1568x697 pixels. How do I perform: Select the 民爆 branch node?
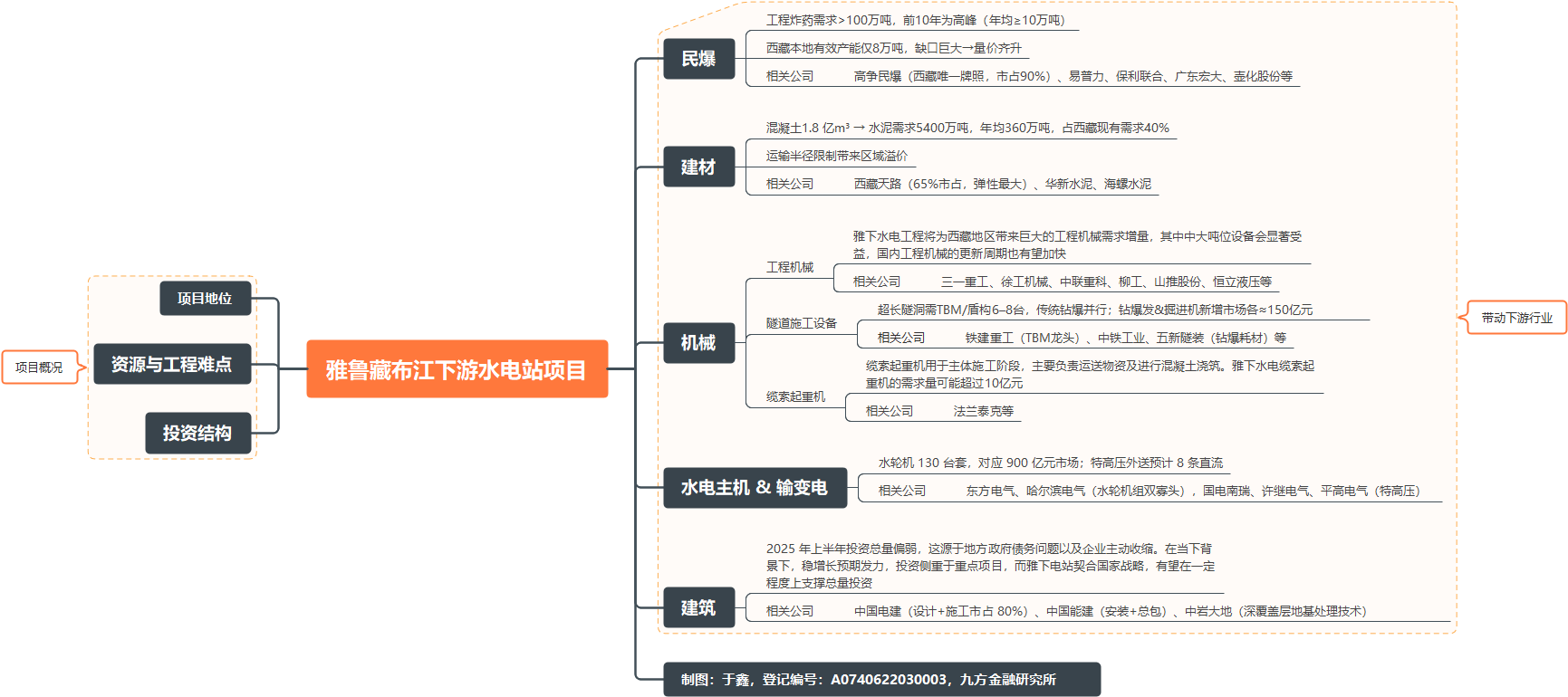698,59
